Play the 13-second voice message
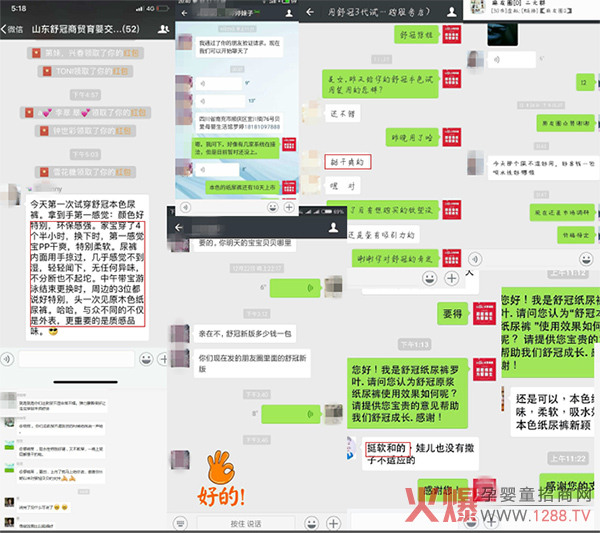Image resolution: width=600 pixels, height=533 pixels. click(x=220, y=101)
